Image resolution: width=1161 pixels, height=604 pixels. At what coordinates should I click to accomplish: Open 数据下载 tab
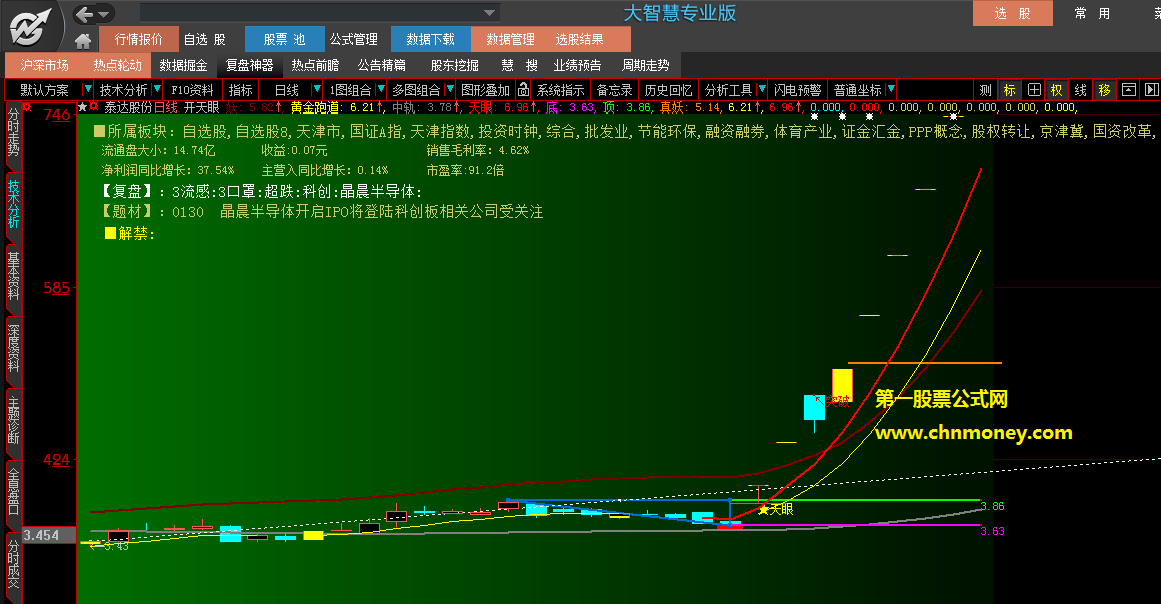pos(431,39)
